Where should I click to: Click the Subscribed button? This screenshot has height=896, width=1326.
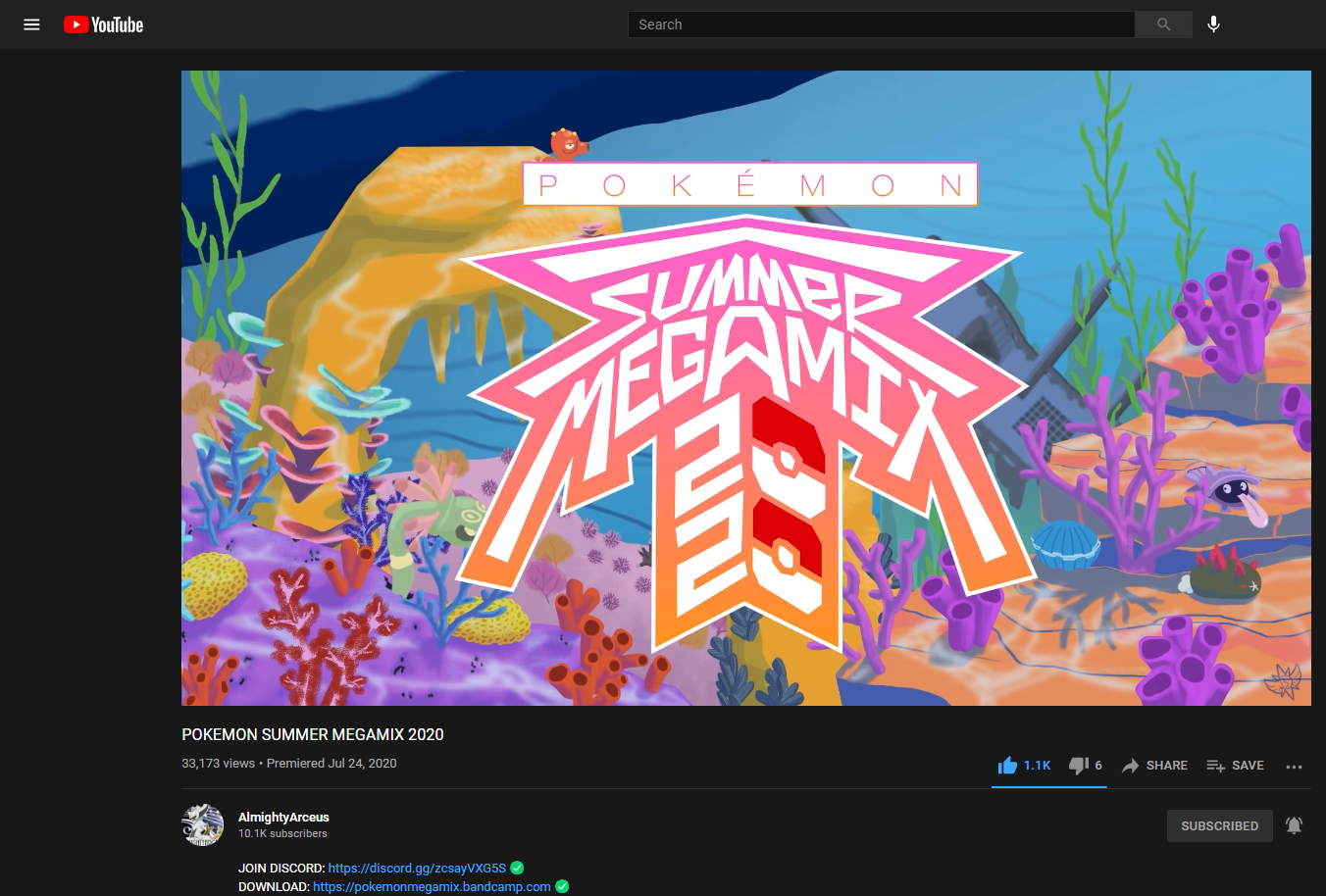(x=1220, y=826)
